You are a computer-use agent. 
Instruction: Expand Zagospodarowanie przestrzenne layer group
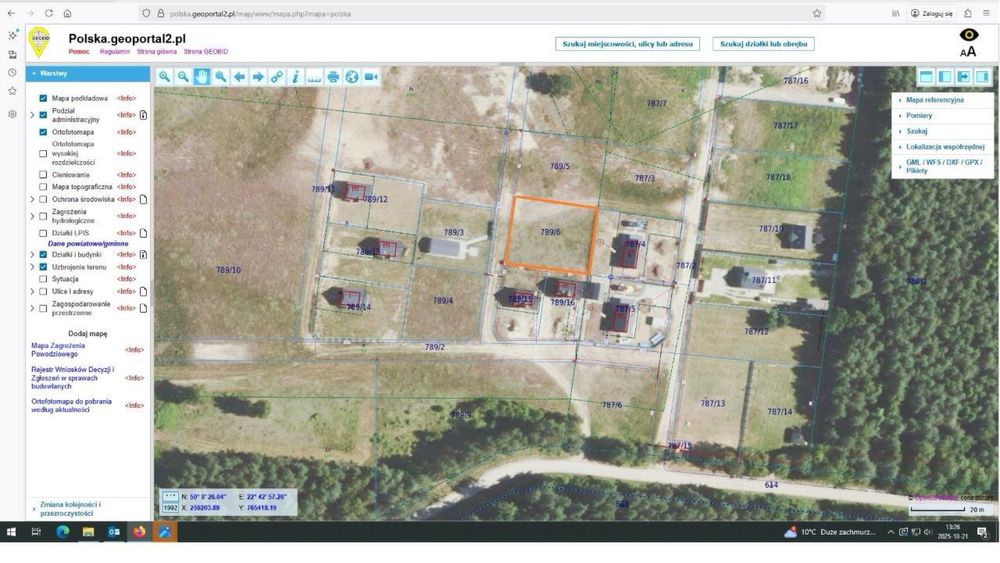33,308
